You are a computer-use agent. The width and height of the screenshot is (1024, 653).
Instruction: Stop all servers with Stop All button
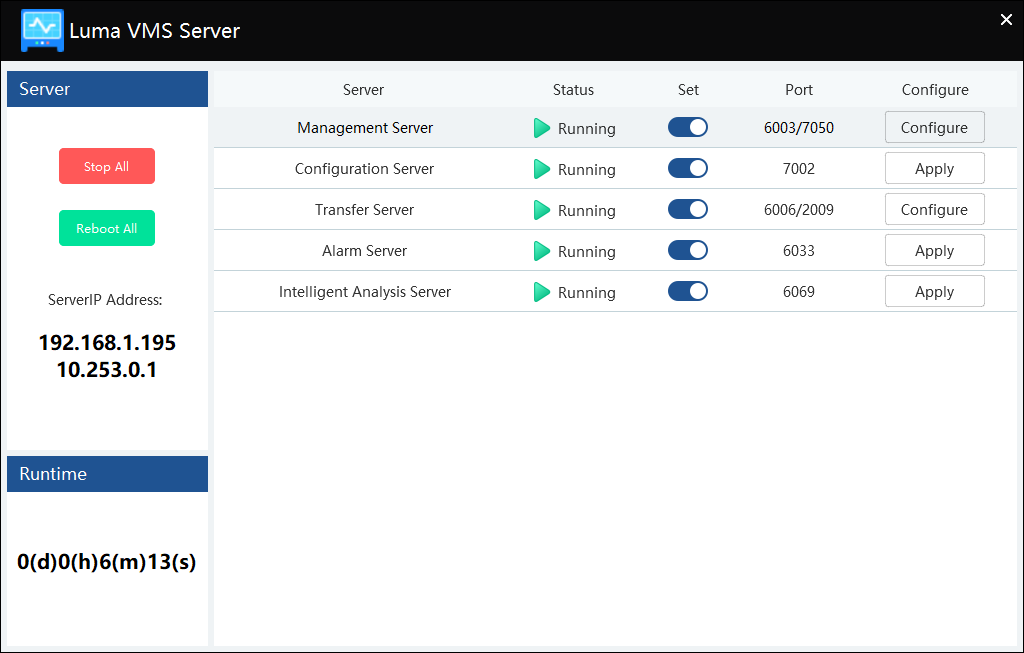tap(107, 167)
